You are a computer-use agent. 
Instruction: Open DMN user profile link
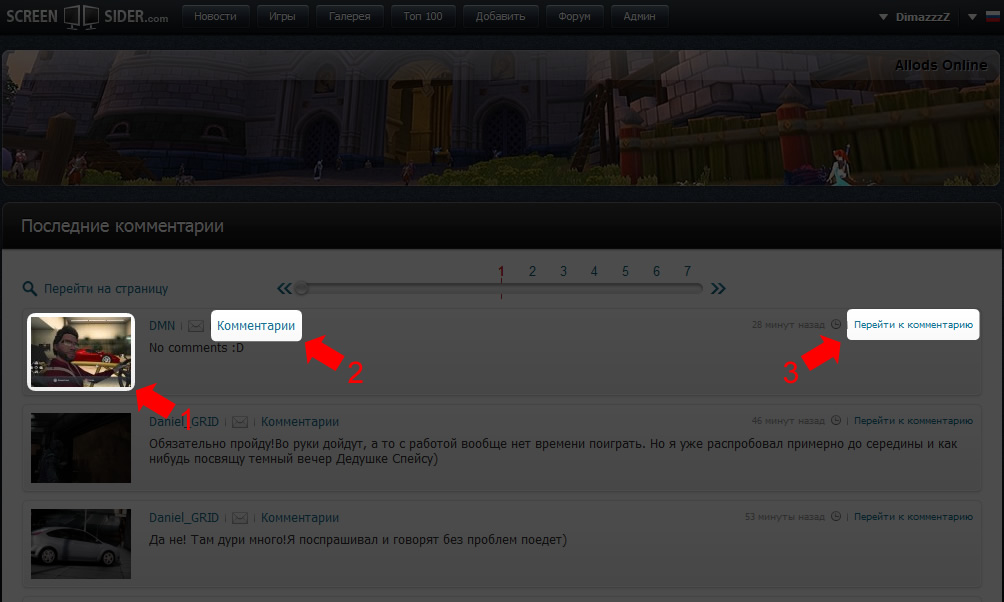click(162, 325)
